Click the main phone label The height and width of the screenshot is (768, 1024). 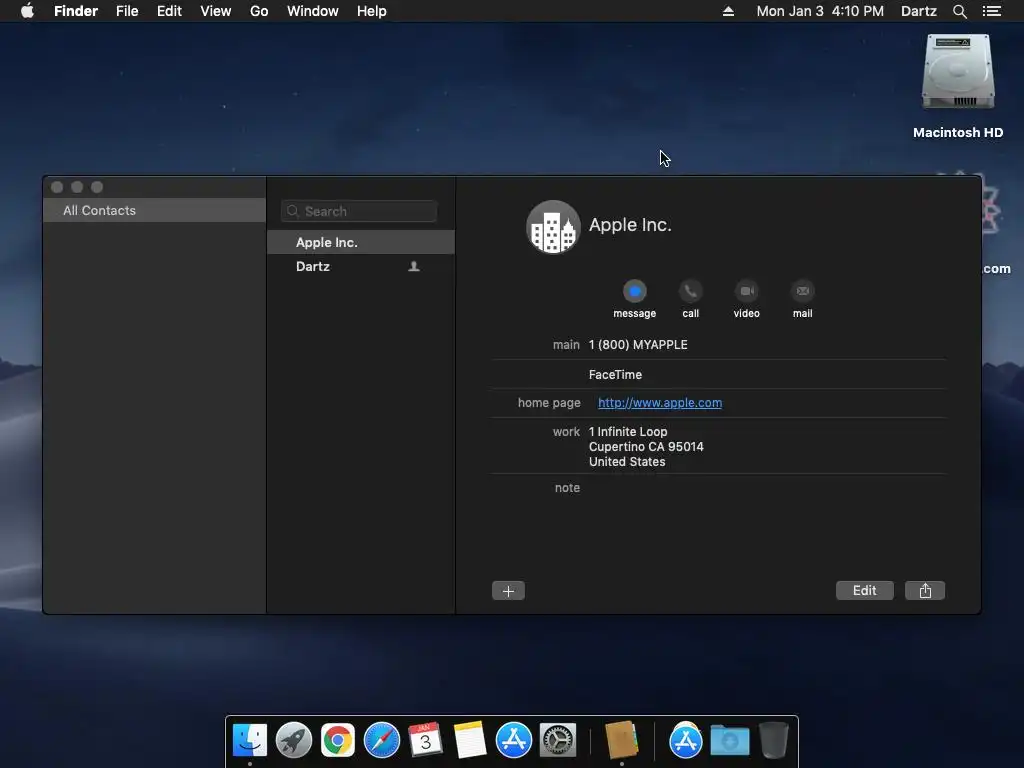[x=566, y=345]
